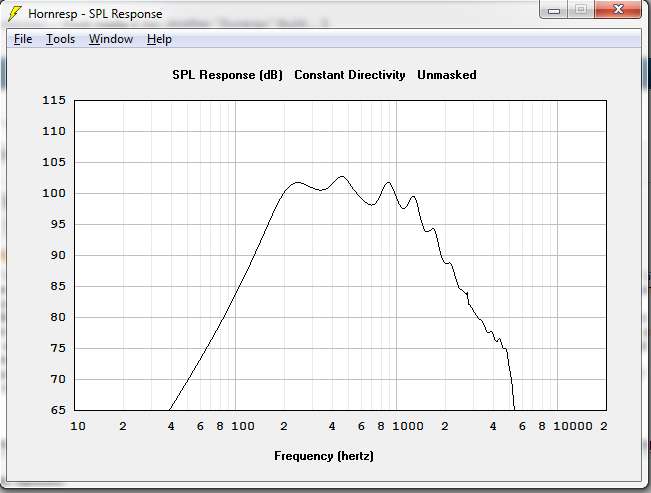
Task: Click the 70 value on the dB axis
Action: (x=58, y=379)
